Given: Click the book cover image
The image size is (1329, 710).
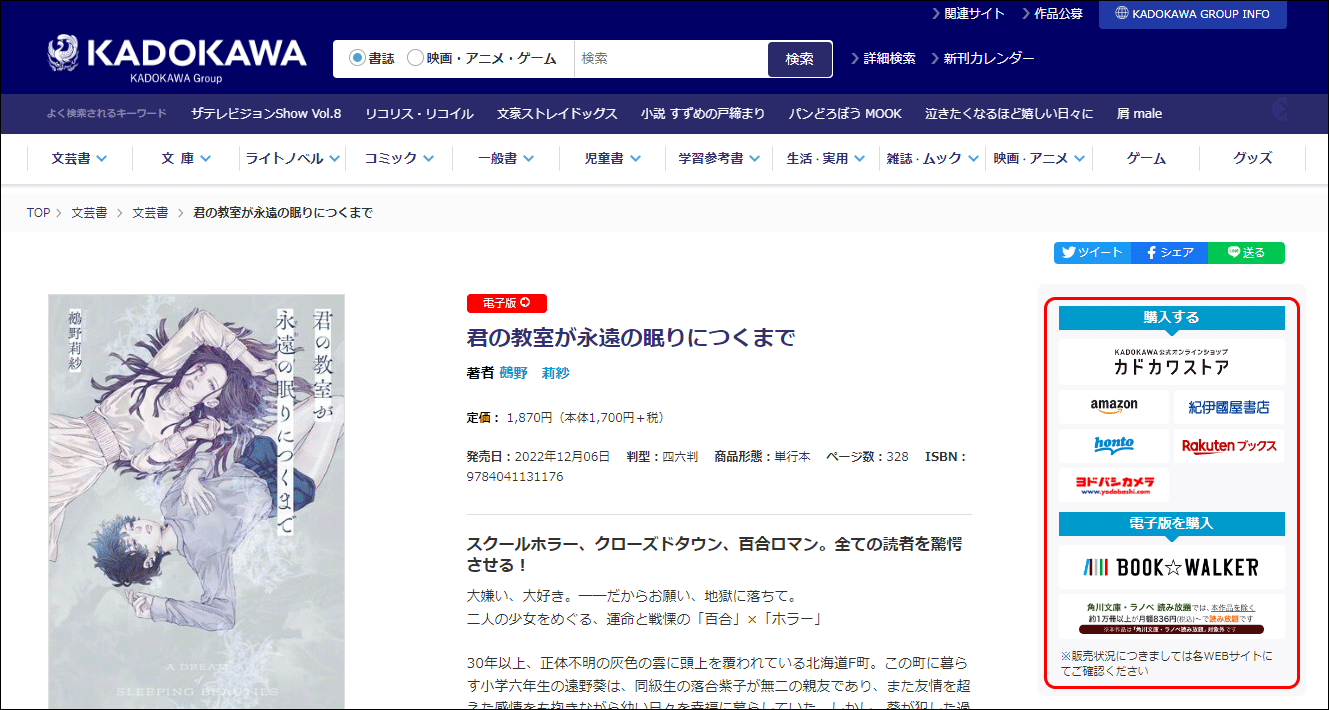Looking at the screenshot, I should click(196, 501).
